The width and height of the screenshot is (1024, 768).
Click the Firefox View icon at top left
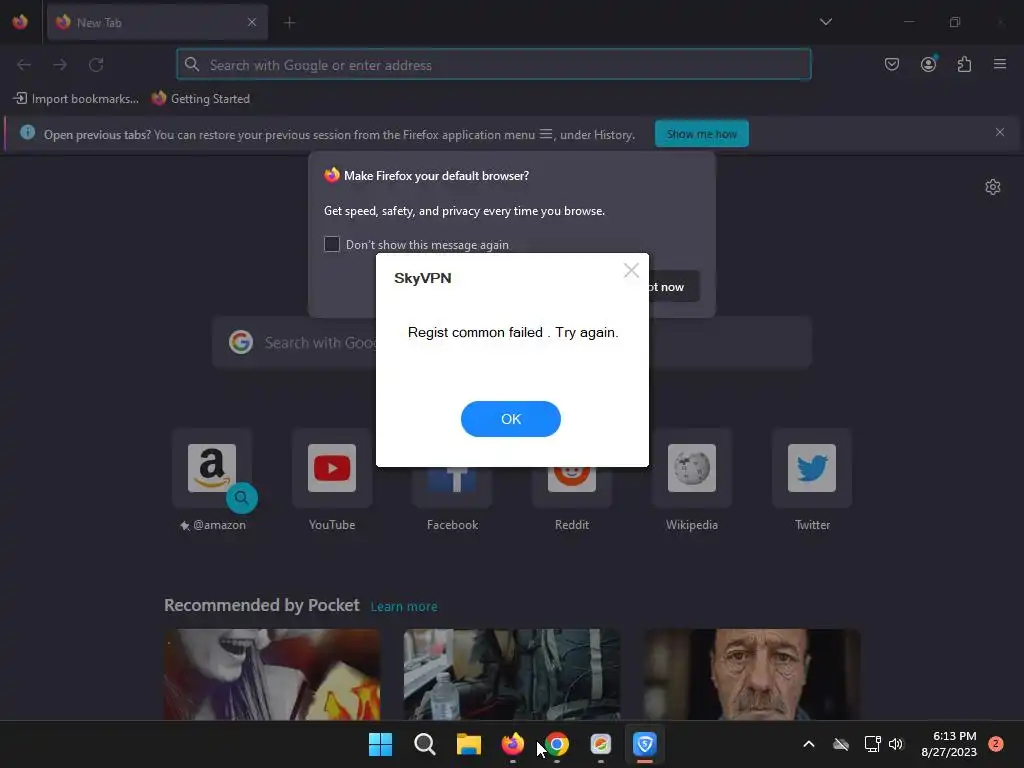[x=20, y=22]
